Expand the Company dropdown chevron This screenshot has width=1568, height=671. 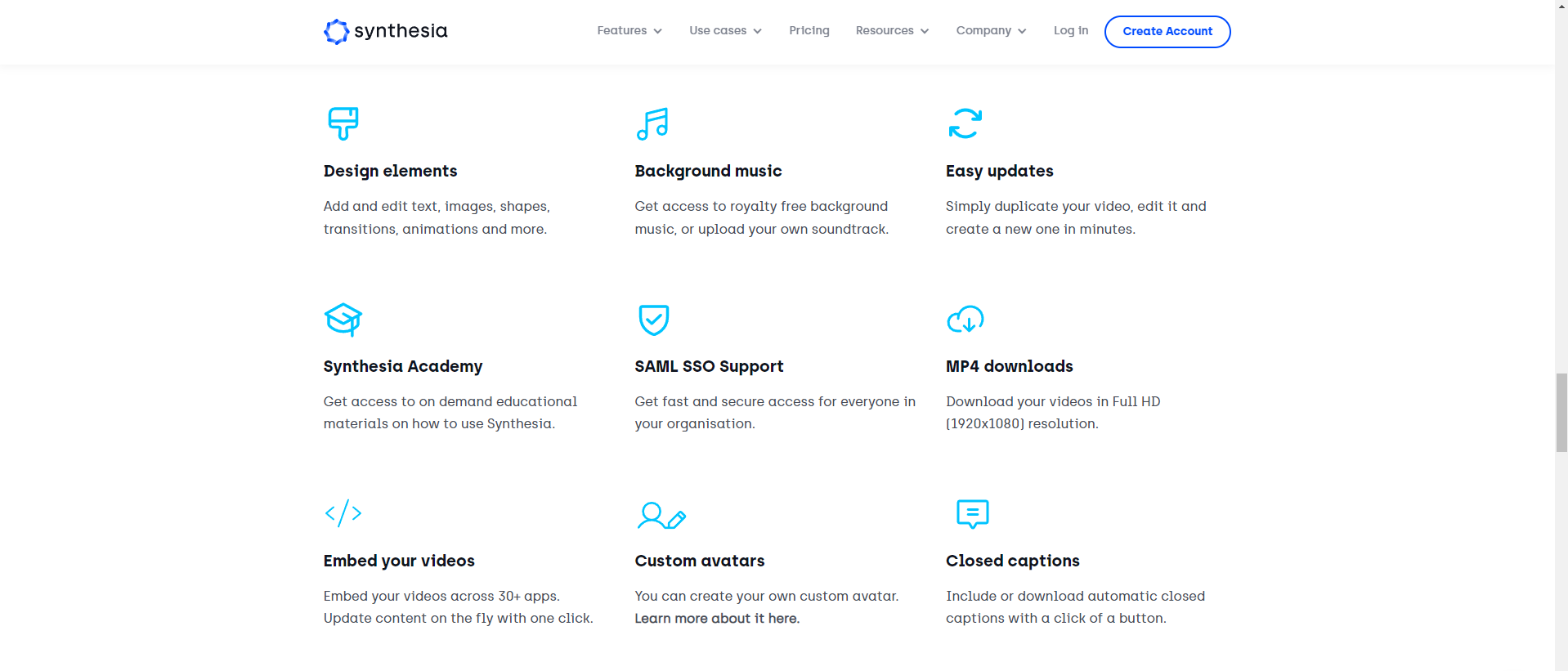click(x=1022, y=31)
